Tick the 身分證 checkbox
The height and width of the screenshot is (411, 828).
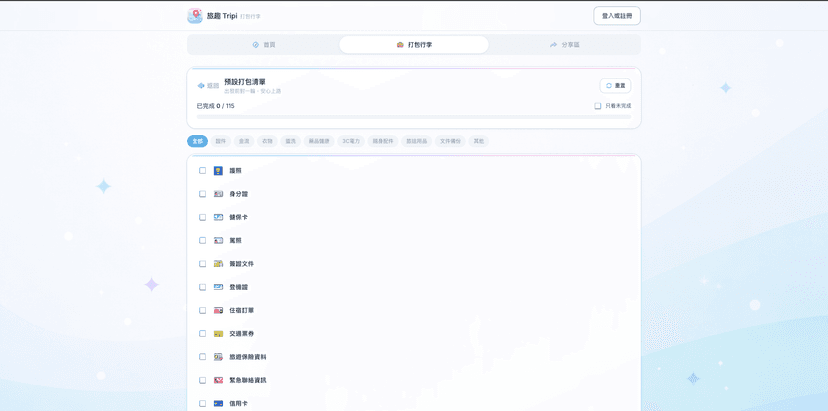click(202, 194)
